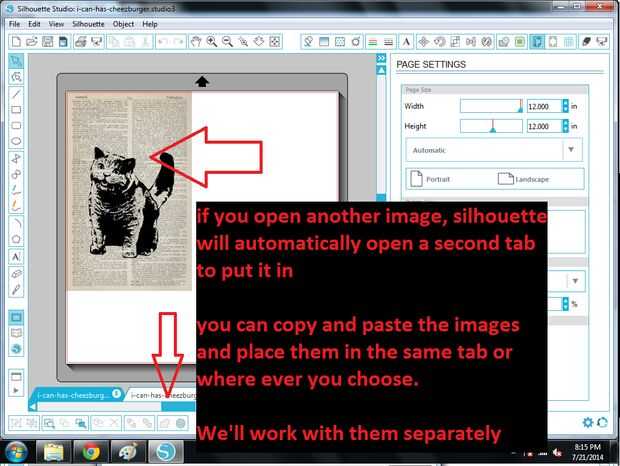
Task: Choose Landscape orientation
Action: [523, 179]
